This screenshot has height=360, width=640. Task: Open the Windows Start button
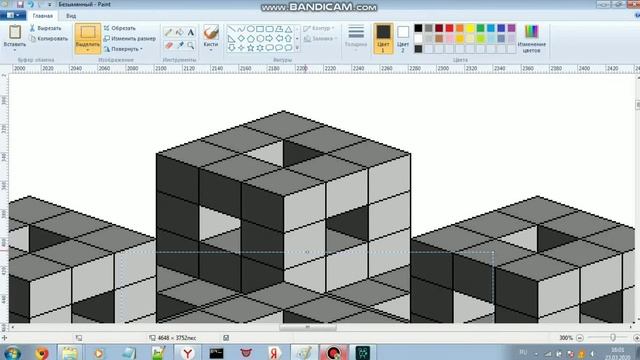[x=12, y=353]
